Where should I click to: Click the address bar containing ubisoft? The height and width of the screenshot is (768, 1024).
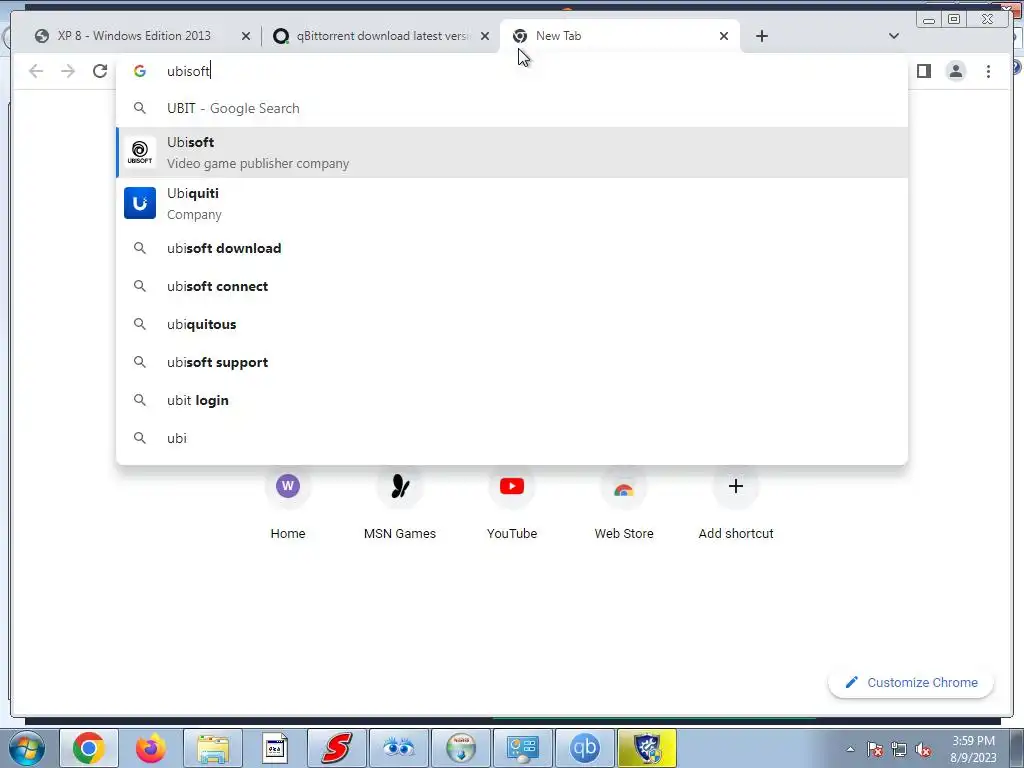511,71
